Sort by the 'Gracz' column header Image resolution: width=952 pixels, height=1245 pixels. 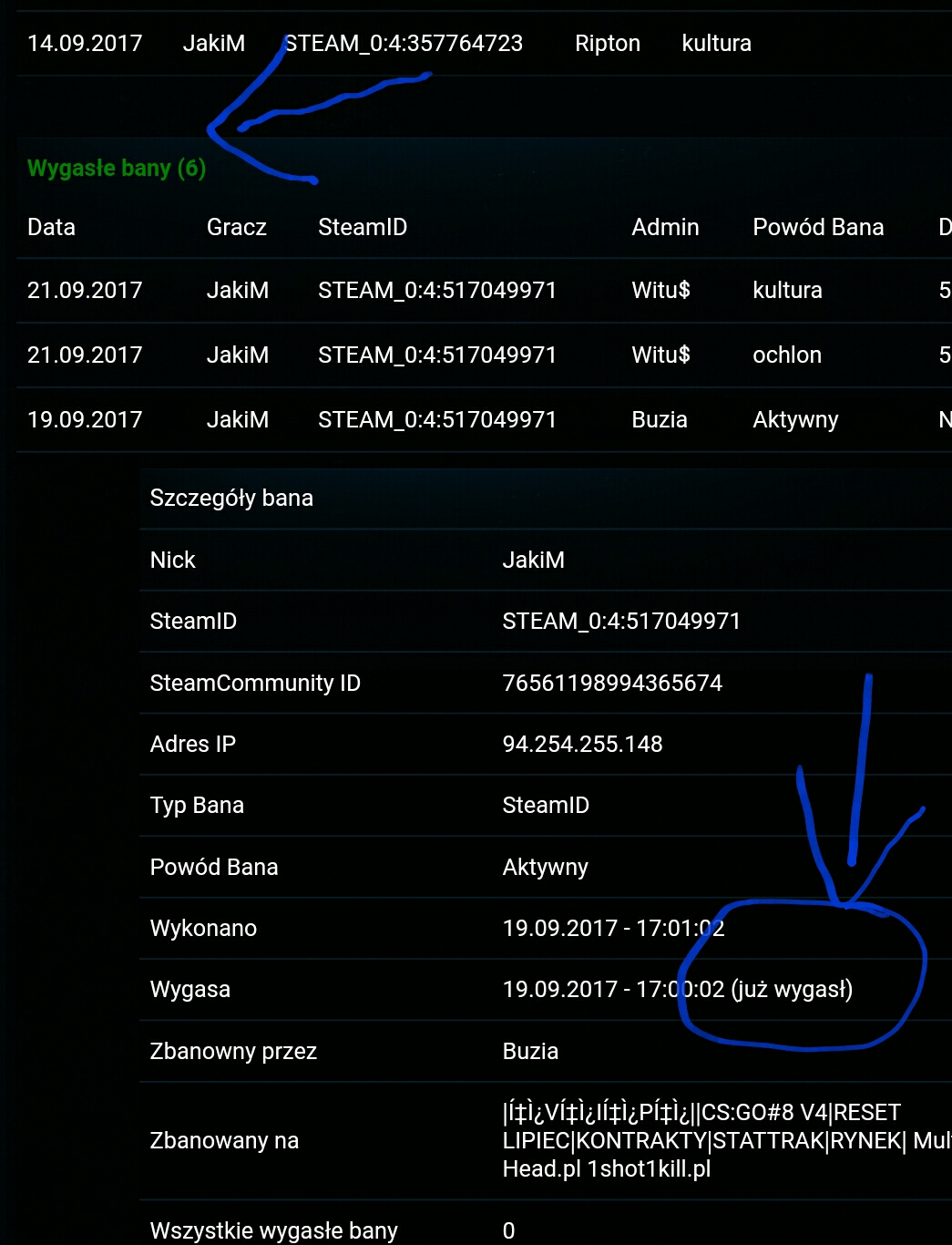click(236, 227)
